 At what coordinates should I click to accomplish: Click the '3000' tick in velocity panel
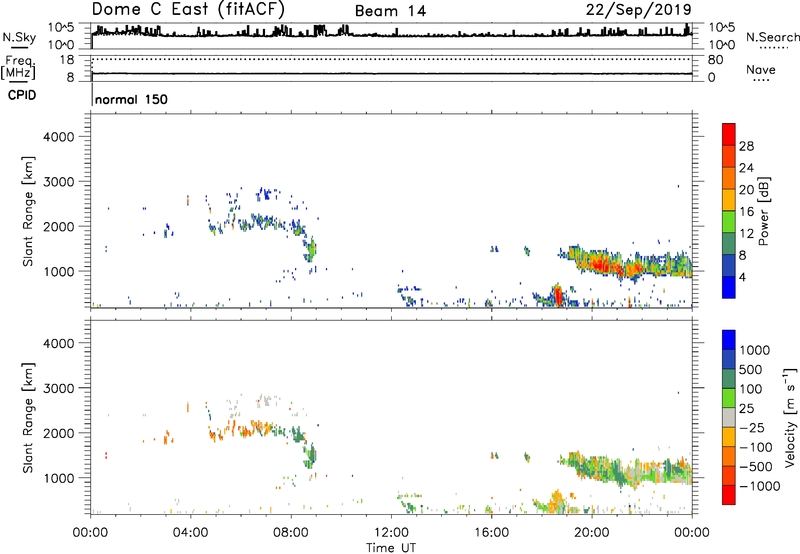(58, 388)
